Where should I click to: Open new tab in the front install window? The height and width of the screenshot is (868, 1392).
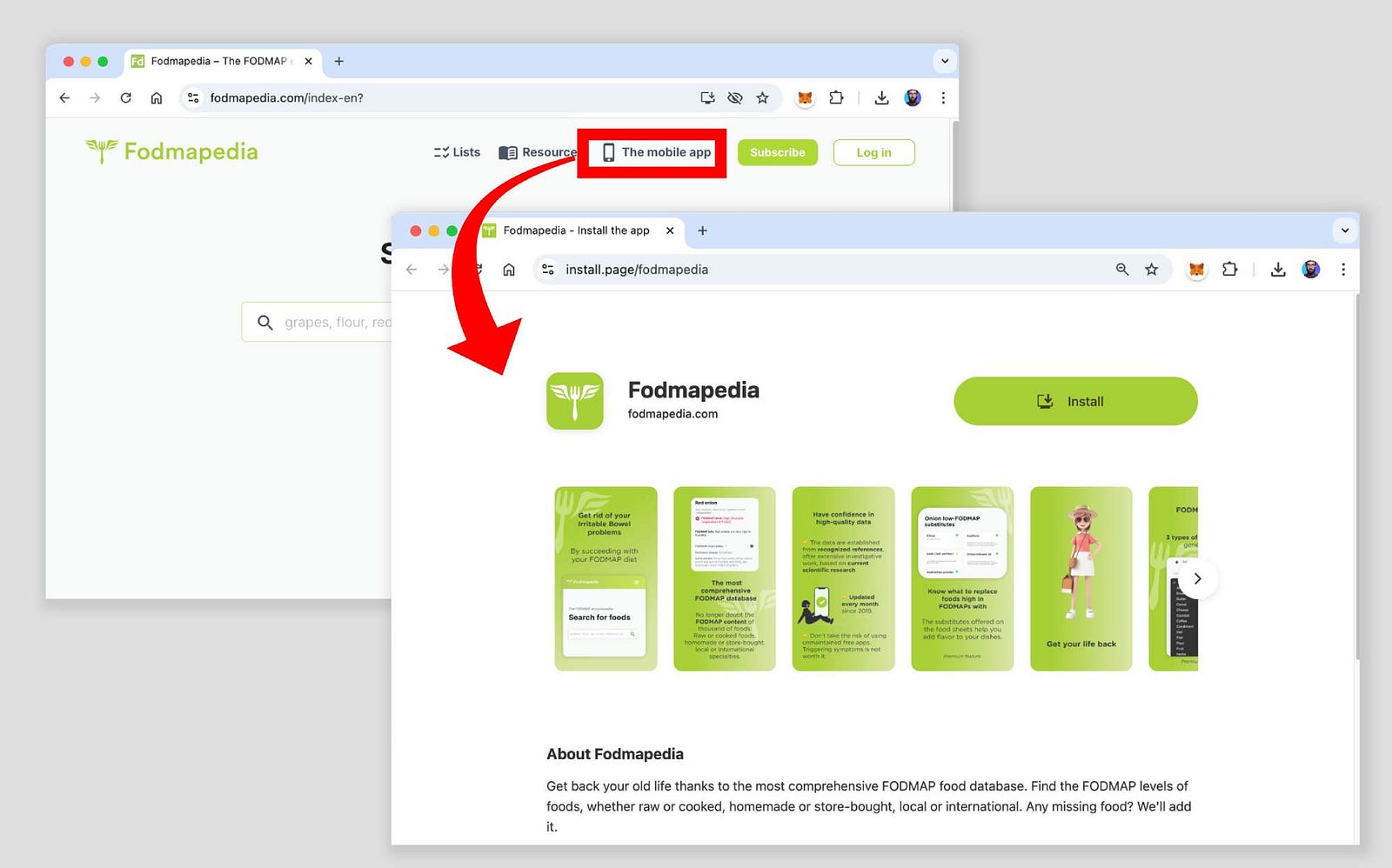coord(703,230)
